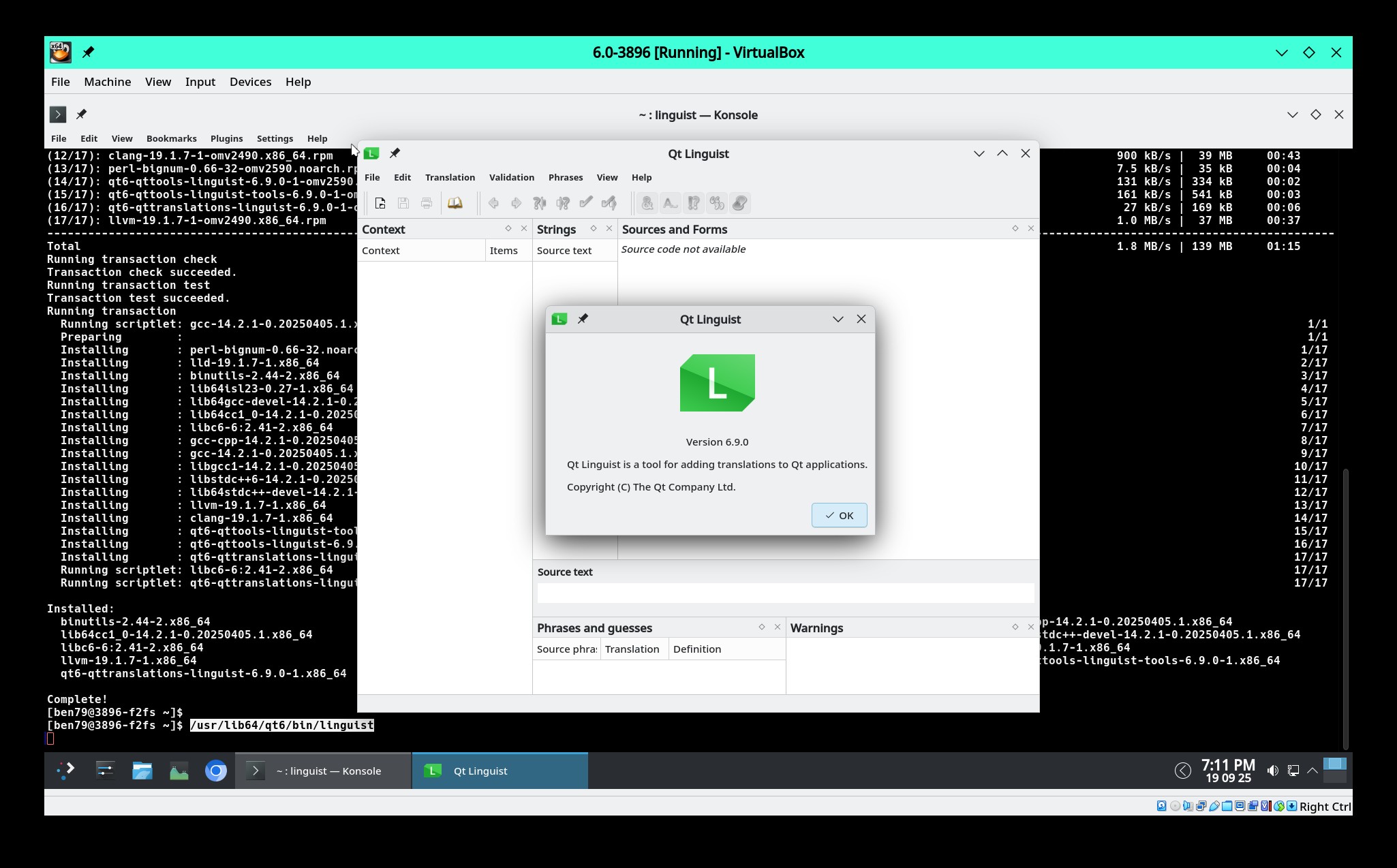This screenshot has height=868, width=1397.
Task: Click the Previous item arrow icon
Action: pyautogui.click(x=493, y=203)
